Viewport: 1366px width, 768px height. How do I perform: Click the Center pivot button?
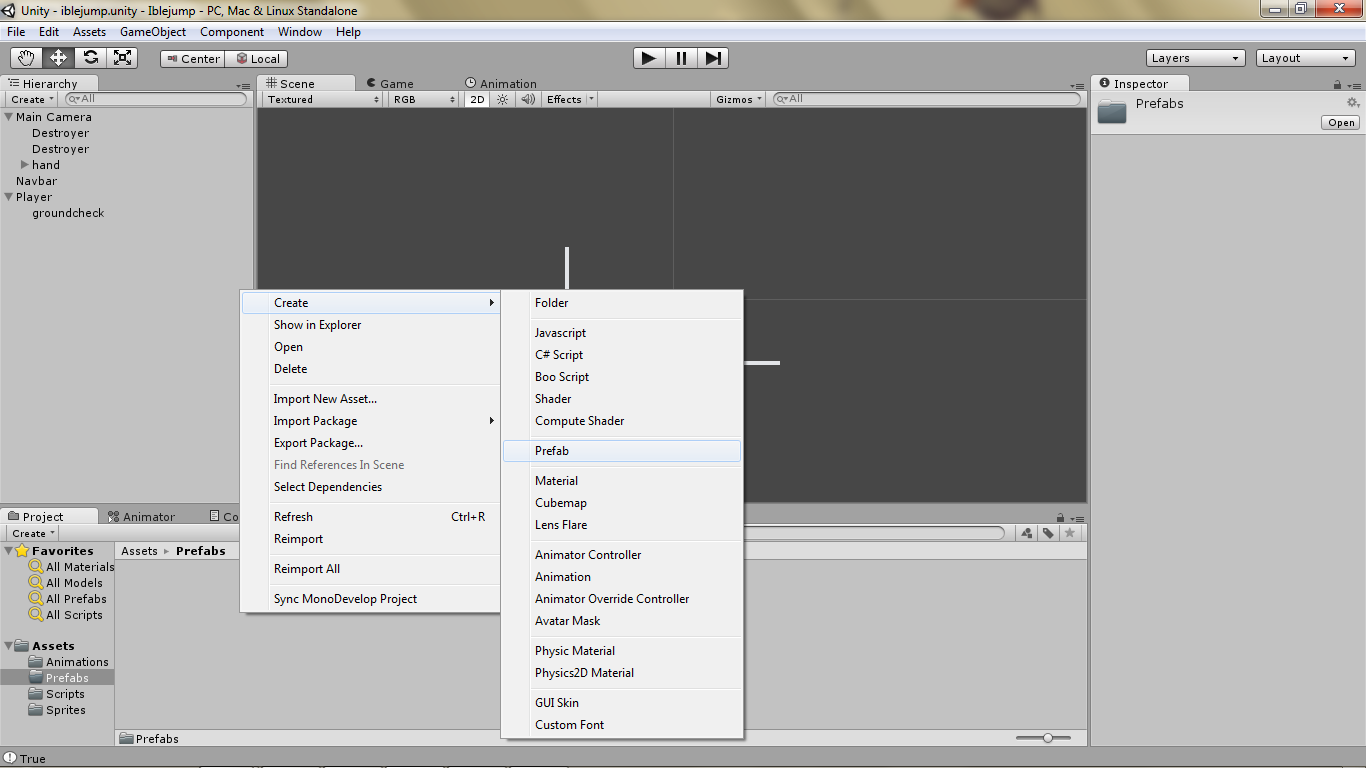(191, 58)
